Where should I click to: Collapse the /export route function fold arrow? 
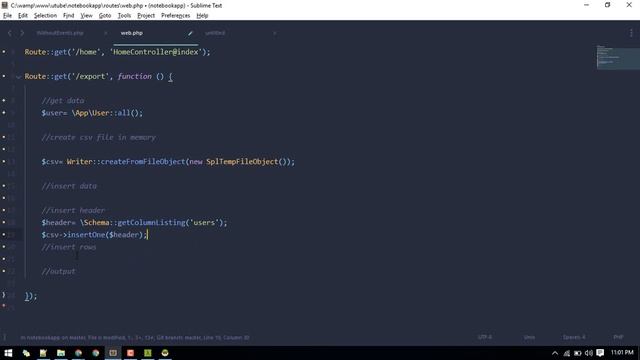point(18,77)
